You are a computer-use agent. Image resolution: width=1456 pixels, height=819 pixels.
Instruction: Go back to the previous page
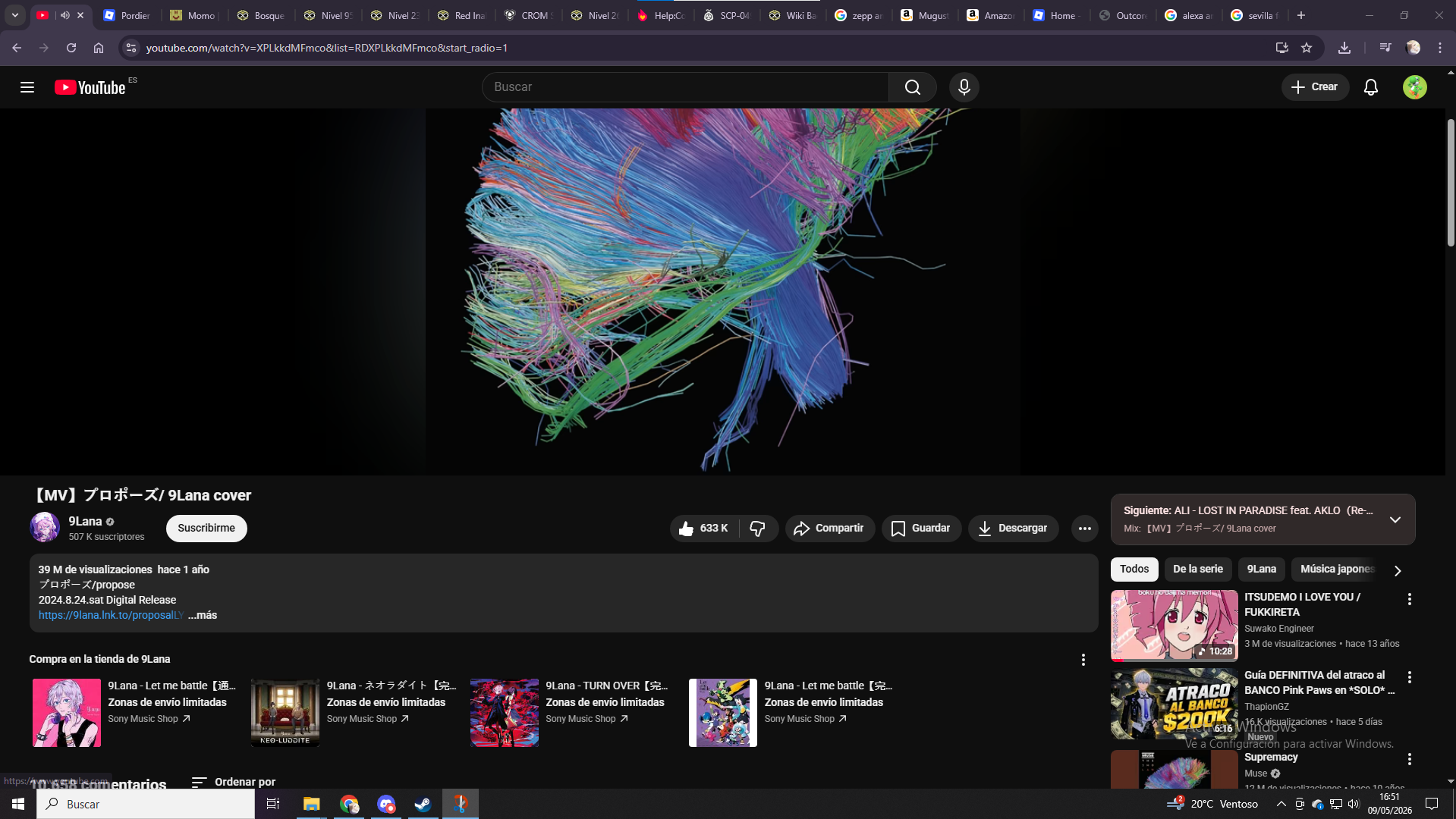pyautogui.click(x=17, y=48)
